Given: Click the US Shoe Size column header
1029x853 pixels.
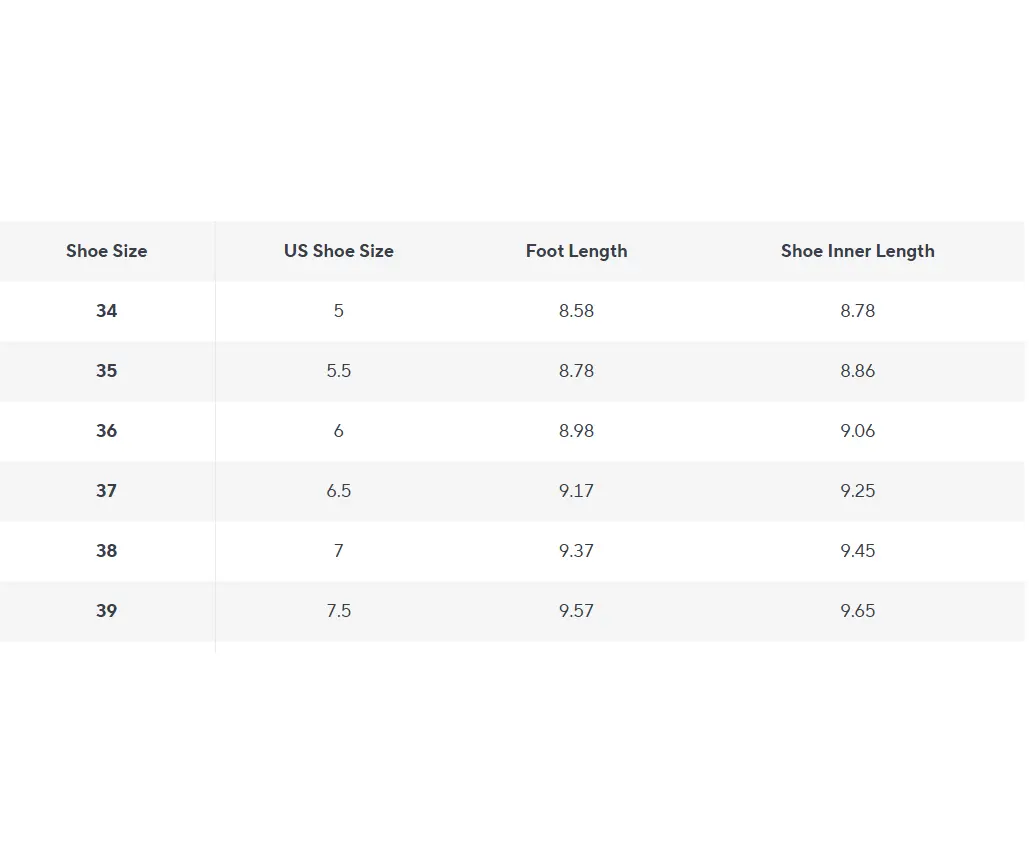Looking at the screenshot, I should [338, 251].
